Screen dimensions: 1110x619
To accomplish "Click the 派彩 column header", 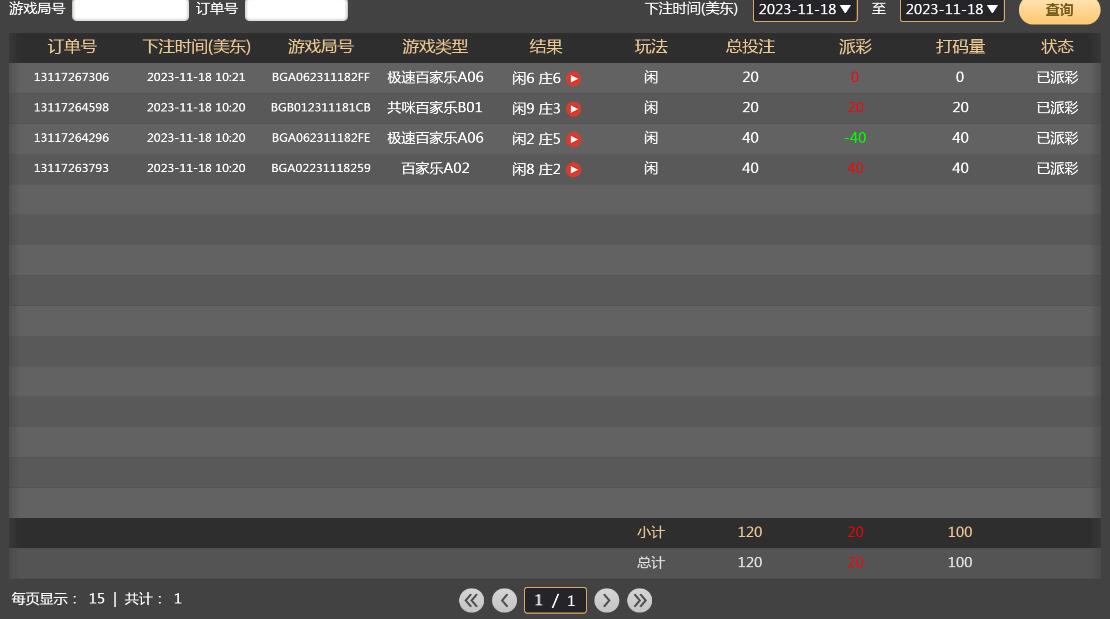I will (855, 47).
